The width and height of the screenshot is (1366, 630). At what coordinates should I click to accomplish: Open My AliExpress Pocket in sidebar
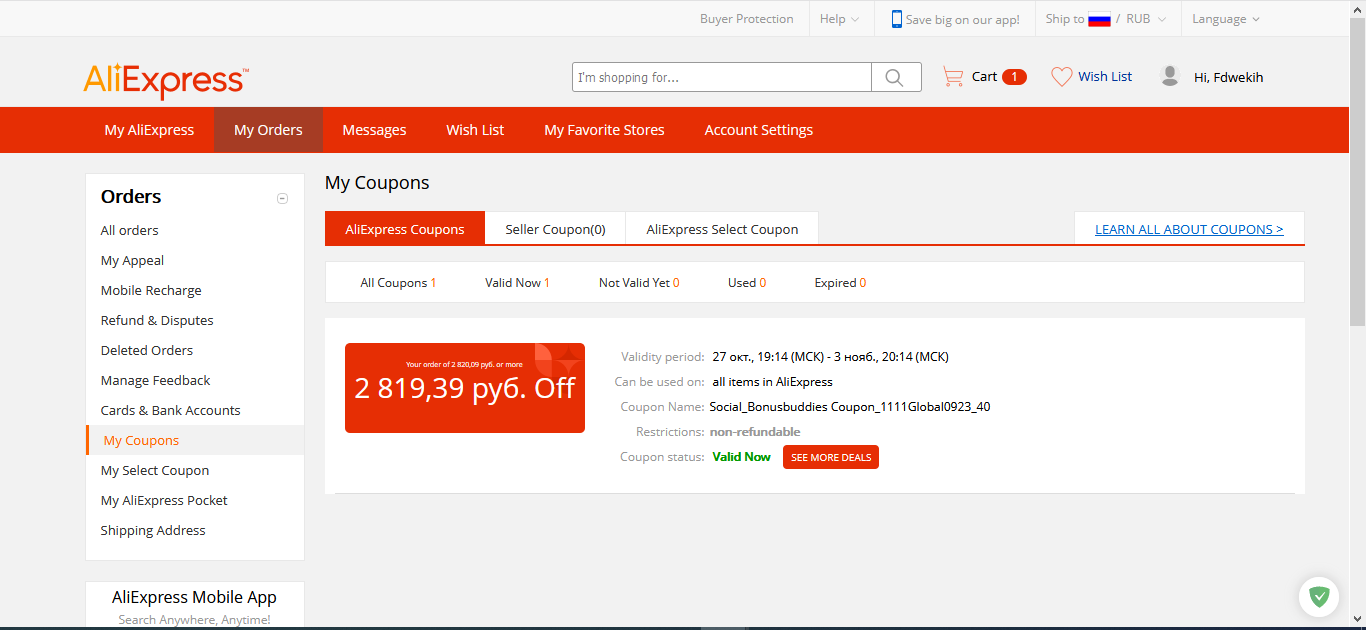(164, 500)
